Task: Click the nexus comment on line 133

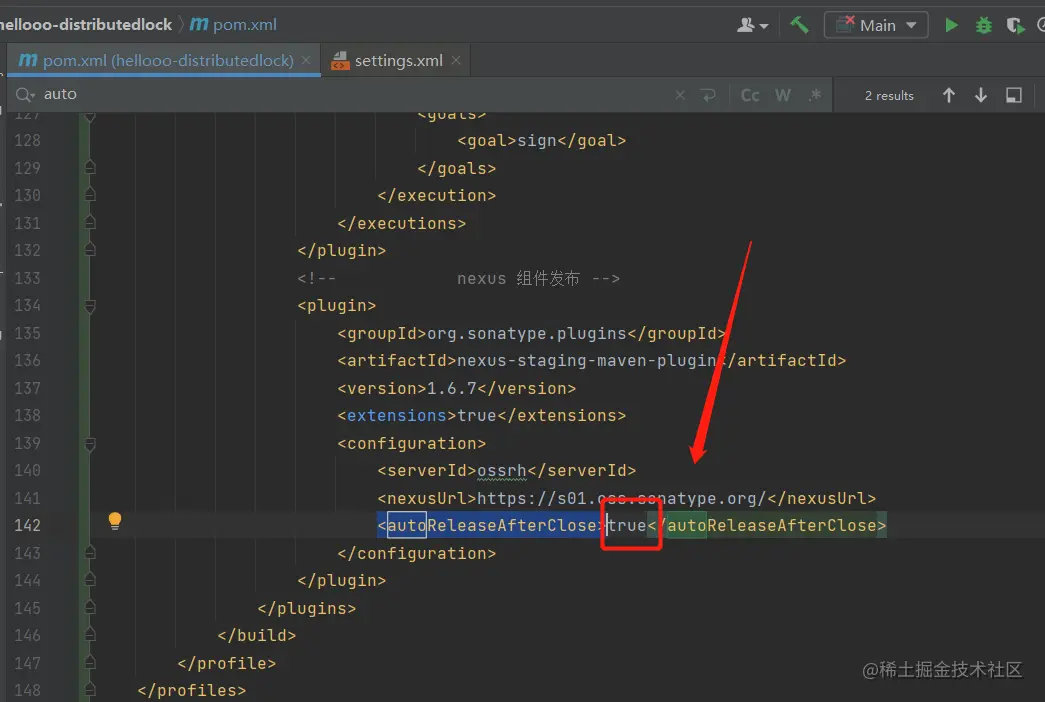Action: click(459, 278)
